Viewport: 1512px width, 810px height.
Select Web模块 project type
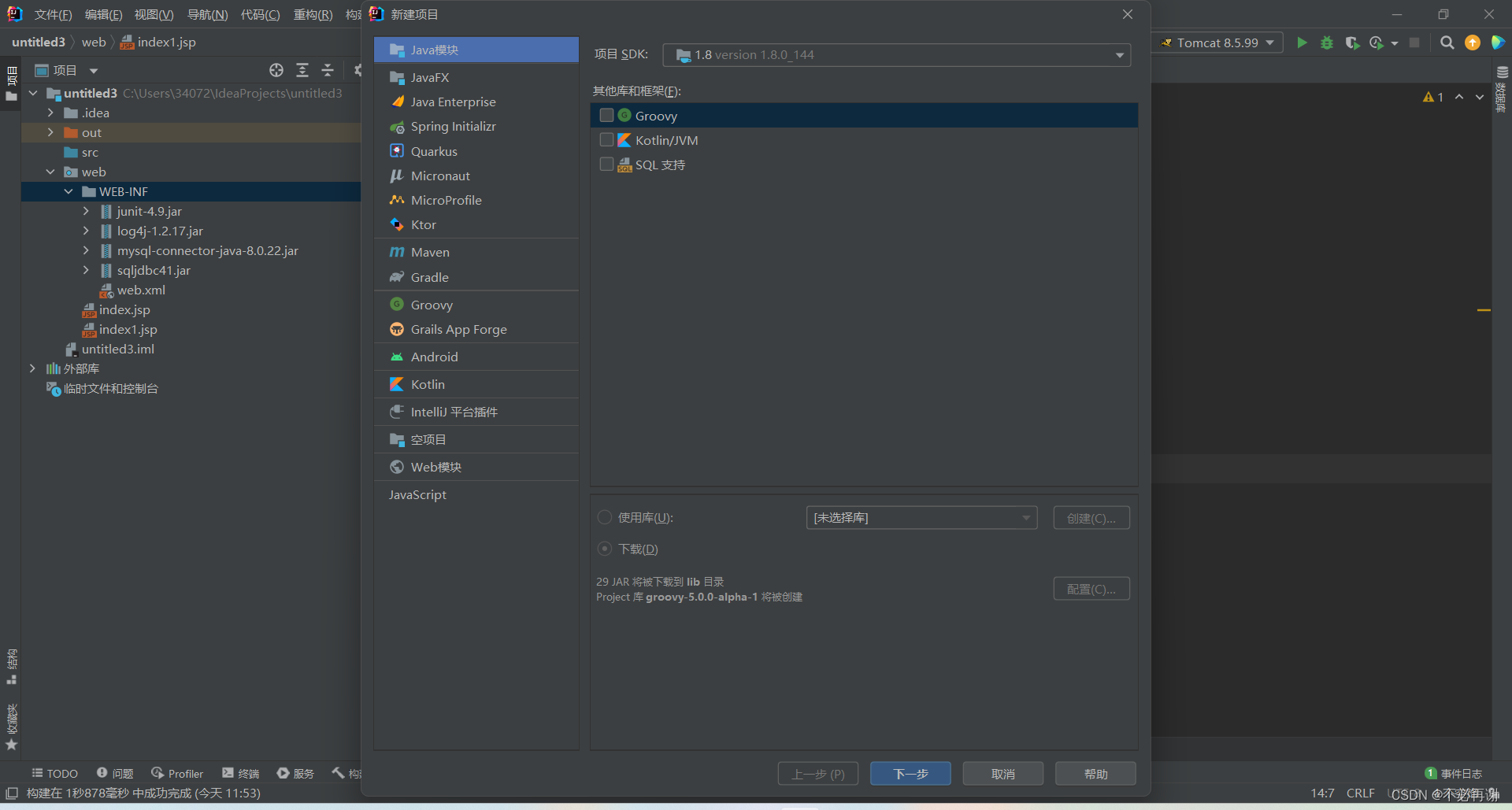[x=476, y=467]
